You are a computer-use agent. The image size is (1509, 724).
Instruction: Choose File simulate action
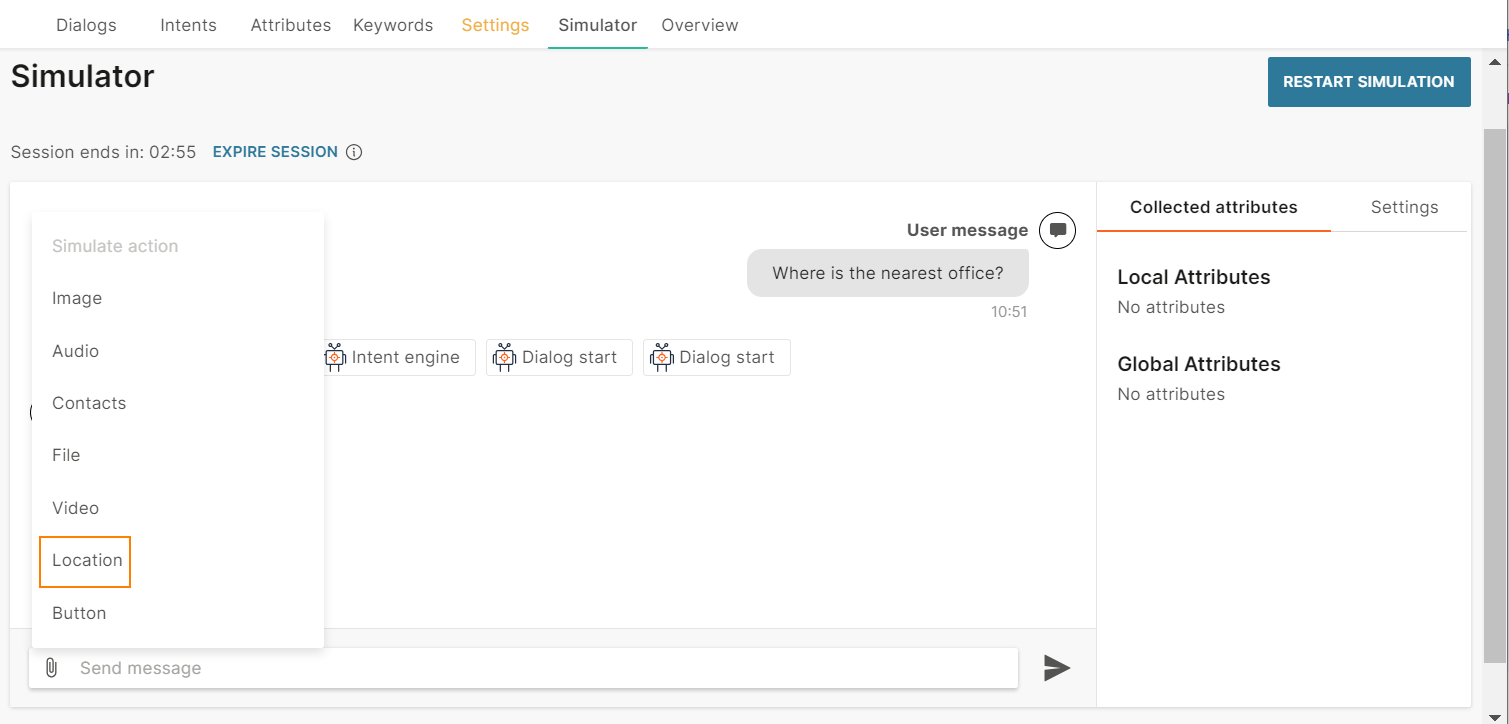[66, 456]
